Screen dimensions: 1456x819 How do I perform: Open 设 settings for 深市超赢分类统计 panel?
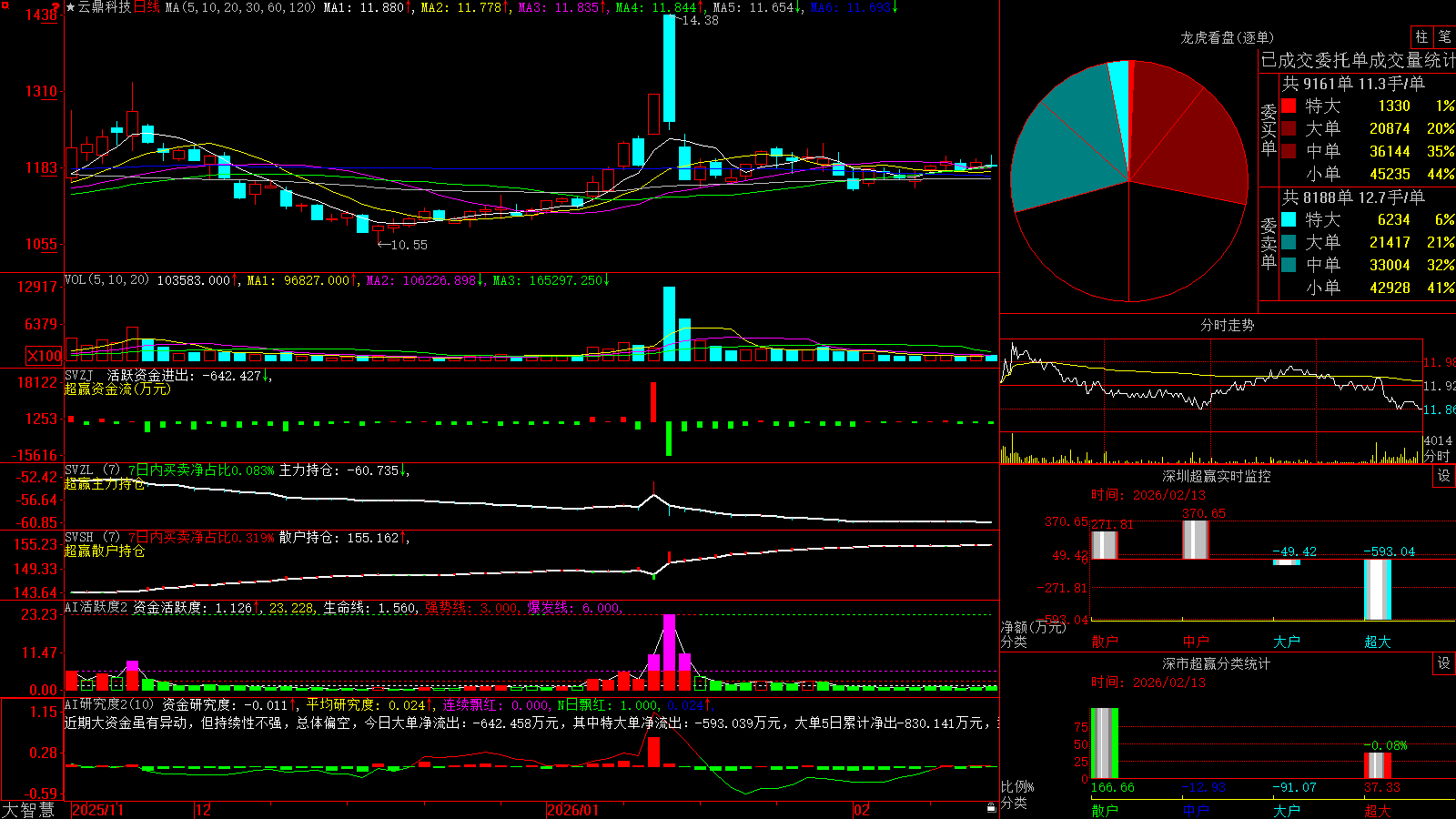click(x=1444, y=663)
